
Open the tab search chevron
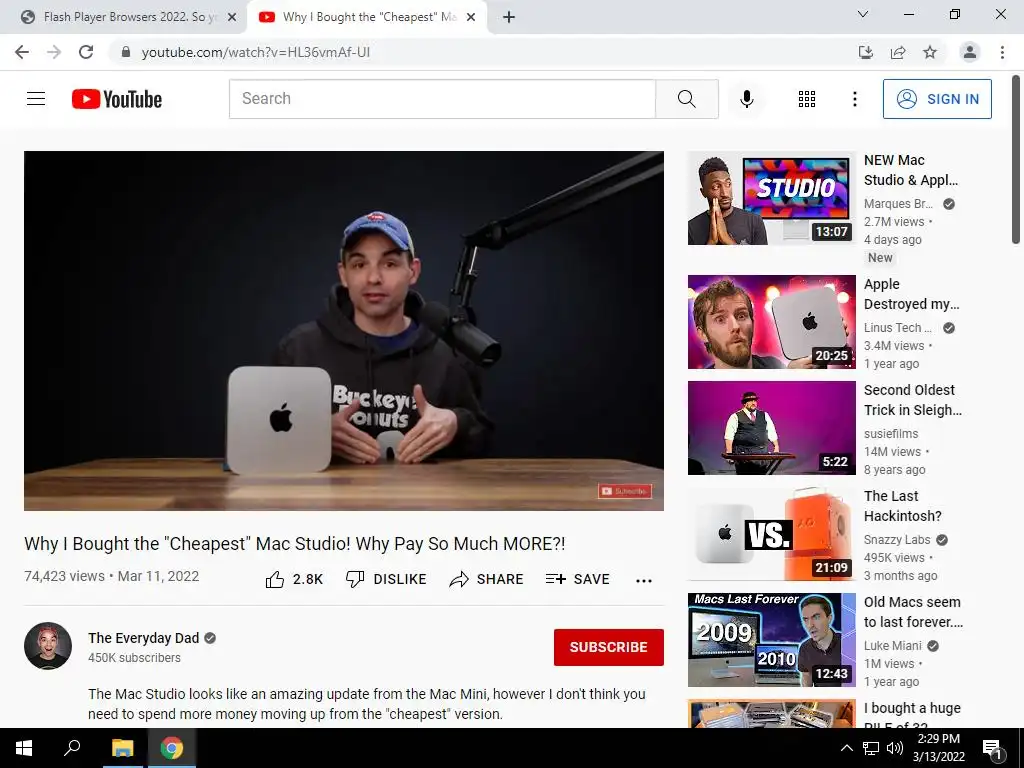tap(863, 14)
